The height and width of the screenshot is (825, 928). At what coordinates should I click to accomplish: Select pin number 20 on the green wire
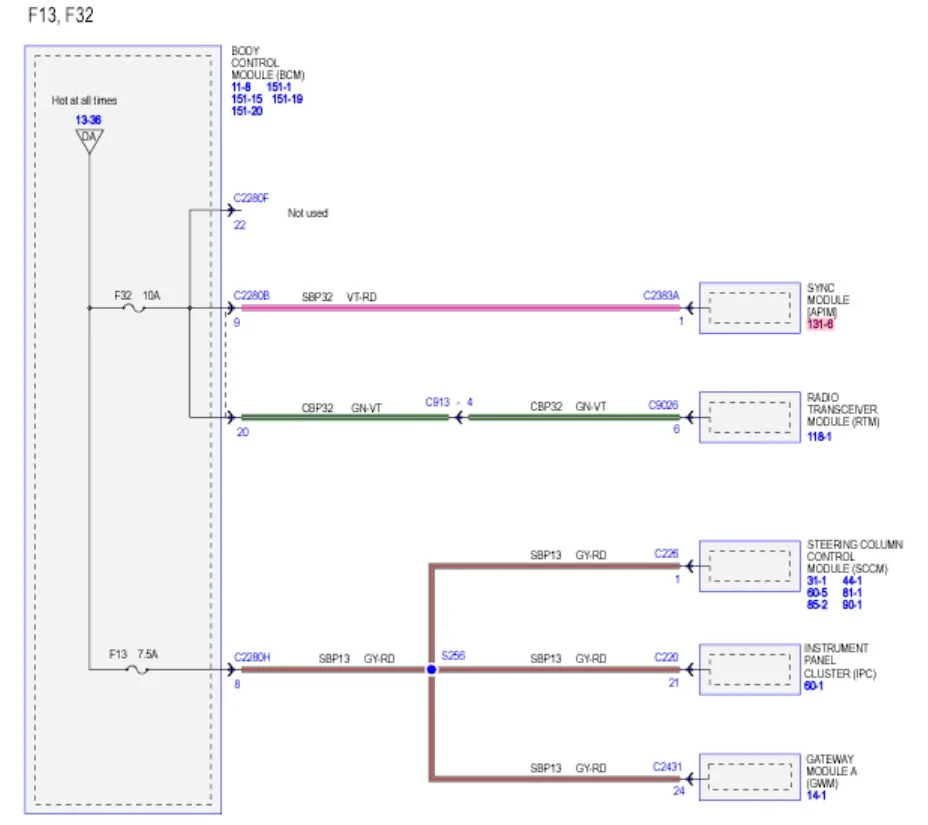[x=243, y=432]
